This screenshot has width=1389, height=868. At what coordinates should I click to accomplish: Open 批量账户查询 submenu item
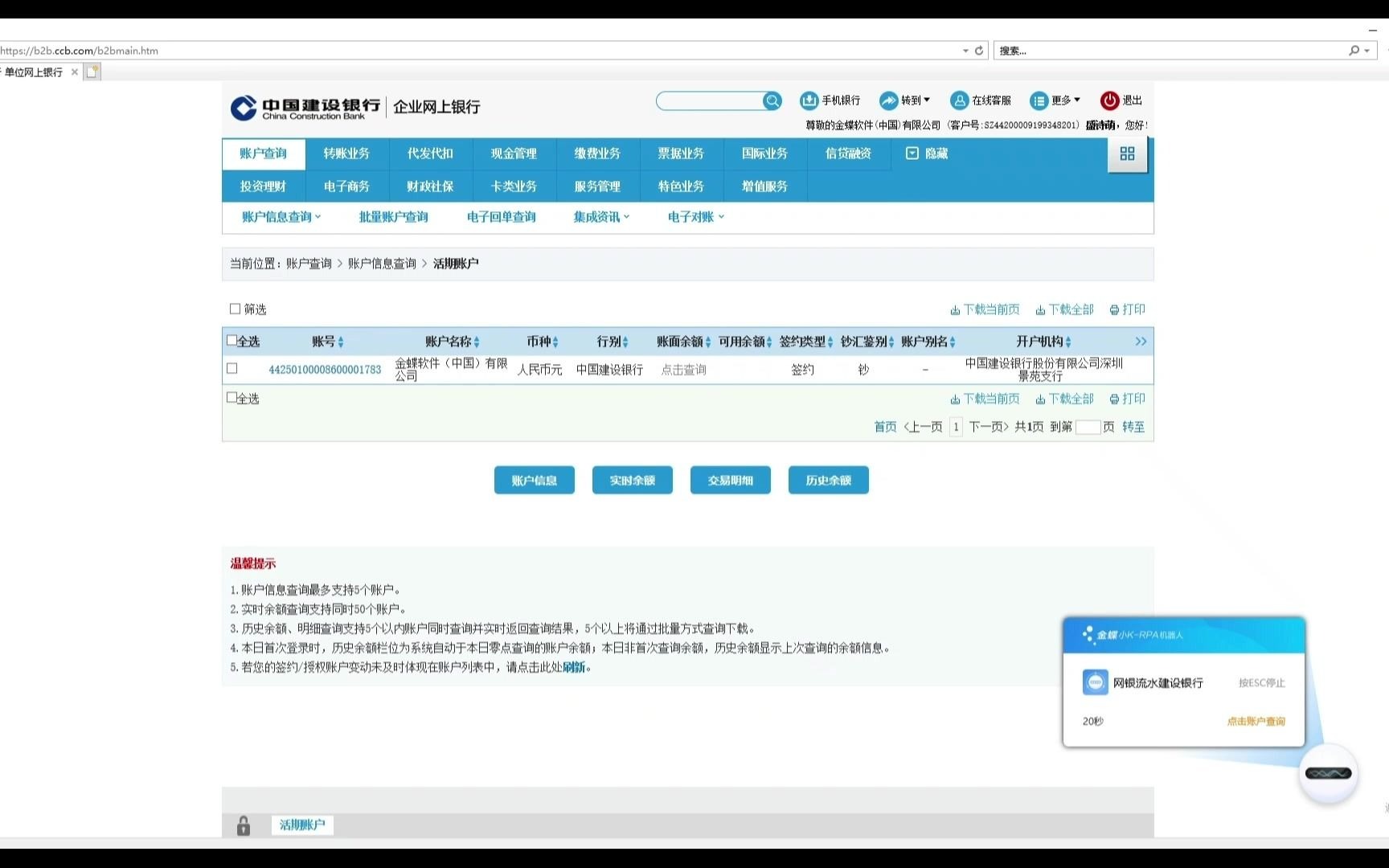(x=393, y=217)
